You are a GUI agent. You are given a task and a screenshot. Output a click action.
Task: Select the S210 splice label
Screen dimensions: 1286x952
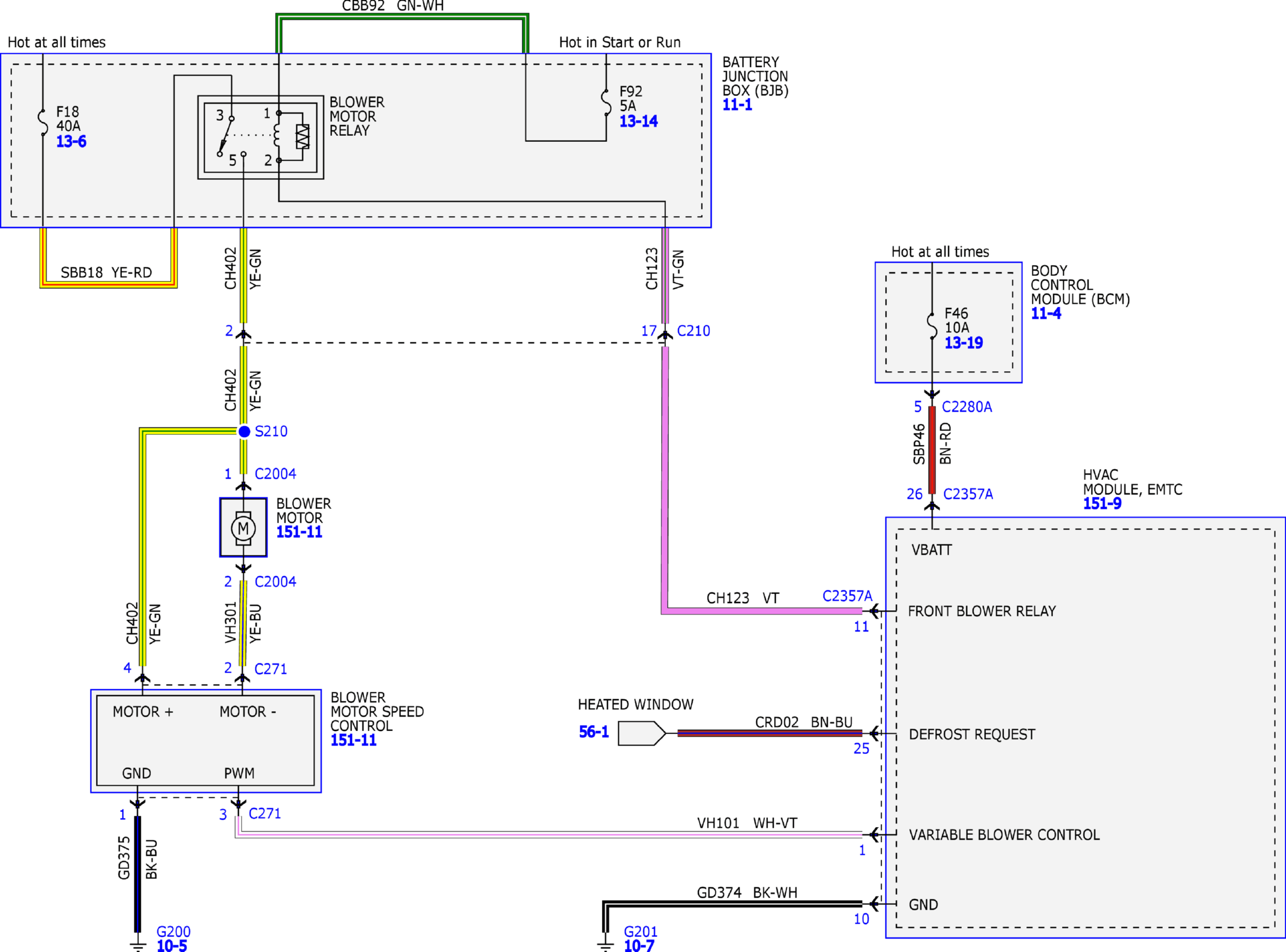(x=271, y=432)
